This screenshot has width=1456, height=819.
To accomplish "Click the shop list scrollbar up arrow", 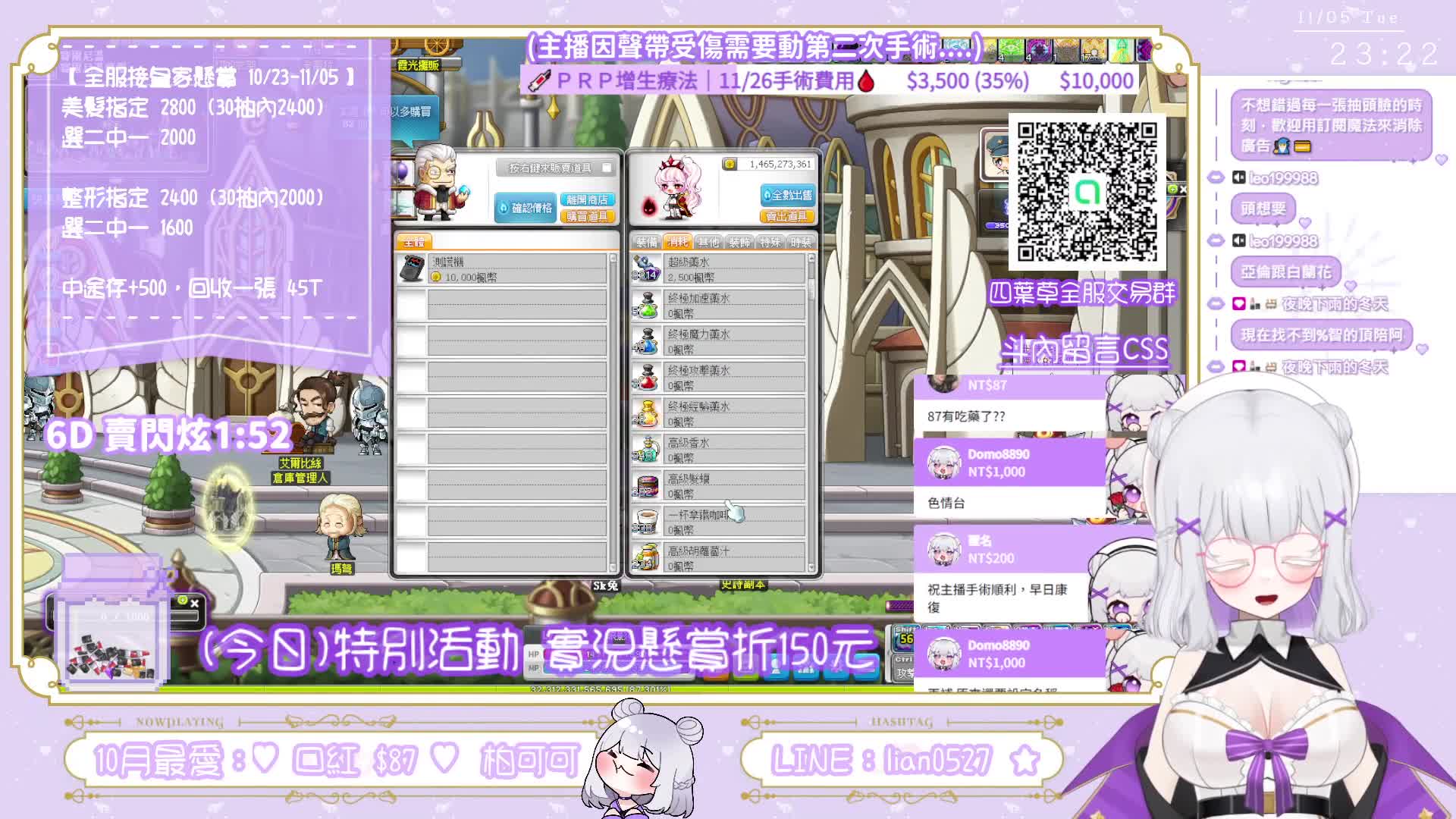I will [613, 259].
